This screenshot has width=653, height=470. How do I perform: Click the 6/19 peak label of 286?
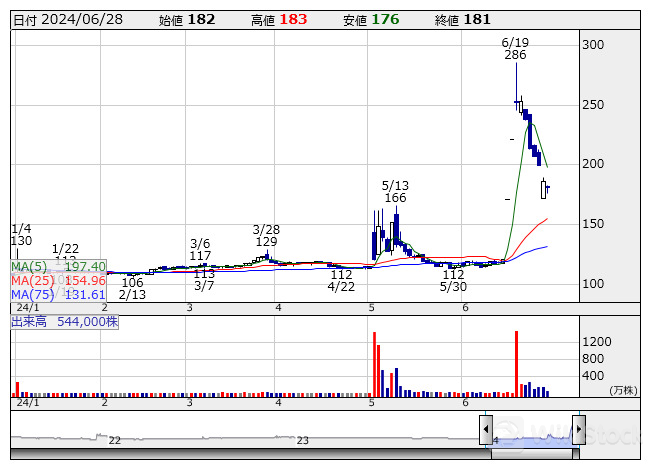tap(515, 49)
